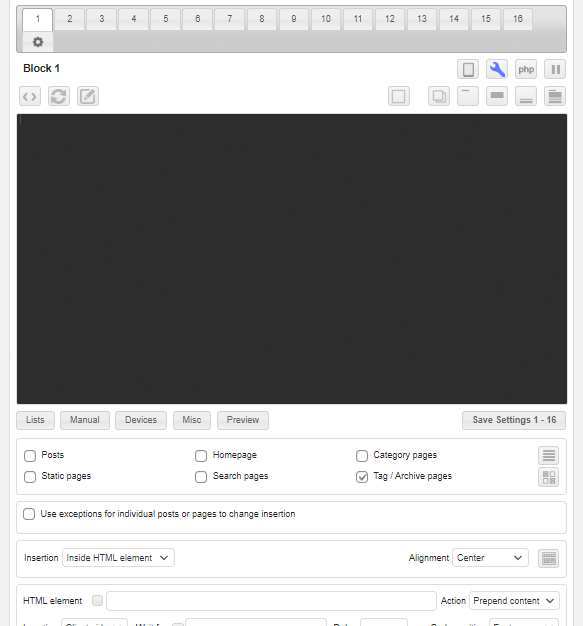The height and width of the screenshot is (626, 583).
Task: Uncheck Tag / Archive pages
Action: [362, 477]
